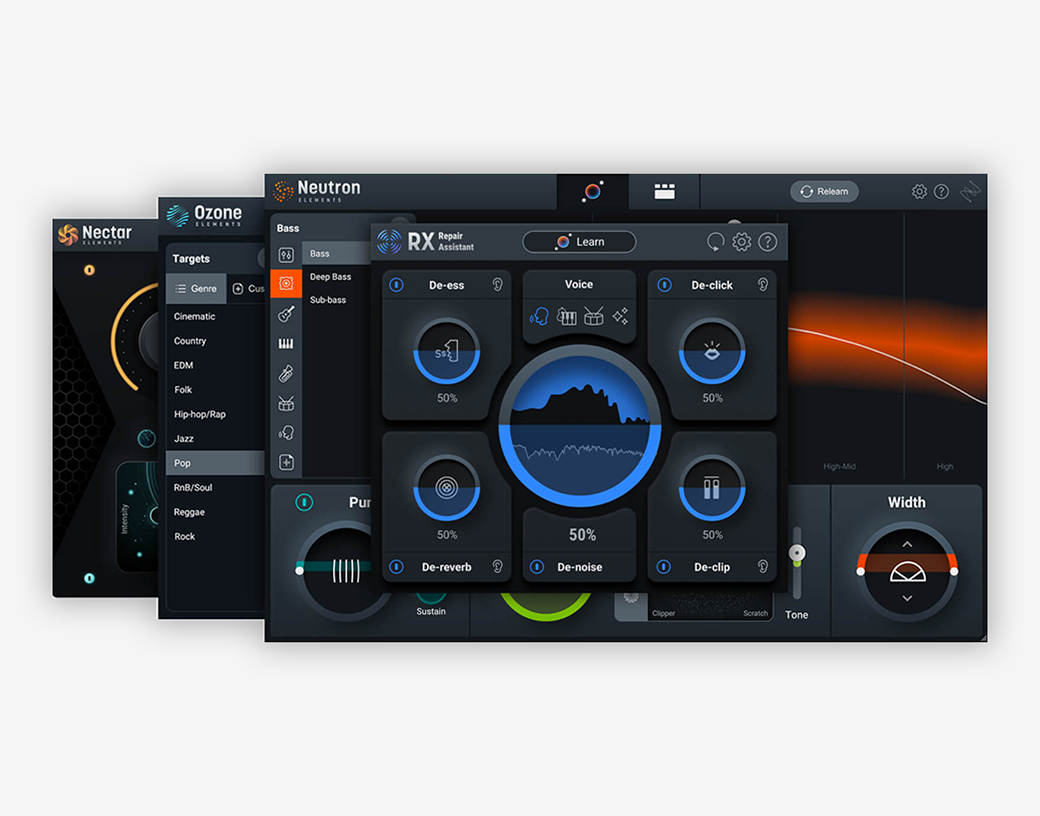Click the Learn button in RX
Screen dimensions: 1040x816
tap(579, 242)
